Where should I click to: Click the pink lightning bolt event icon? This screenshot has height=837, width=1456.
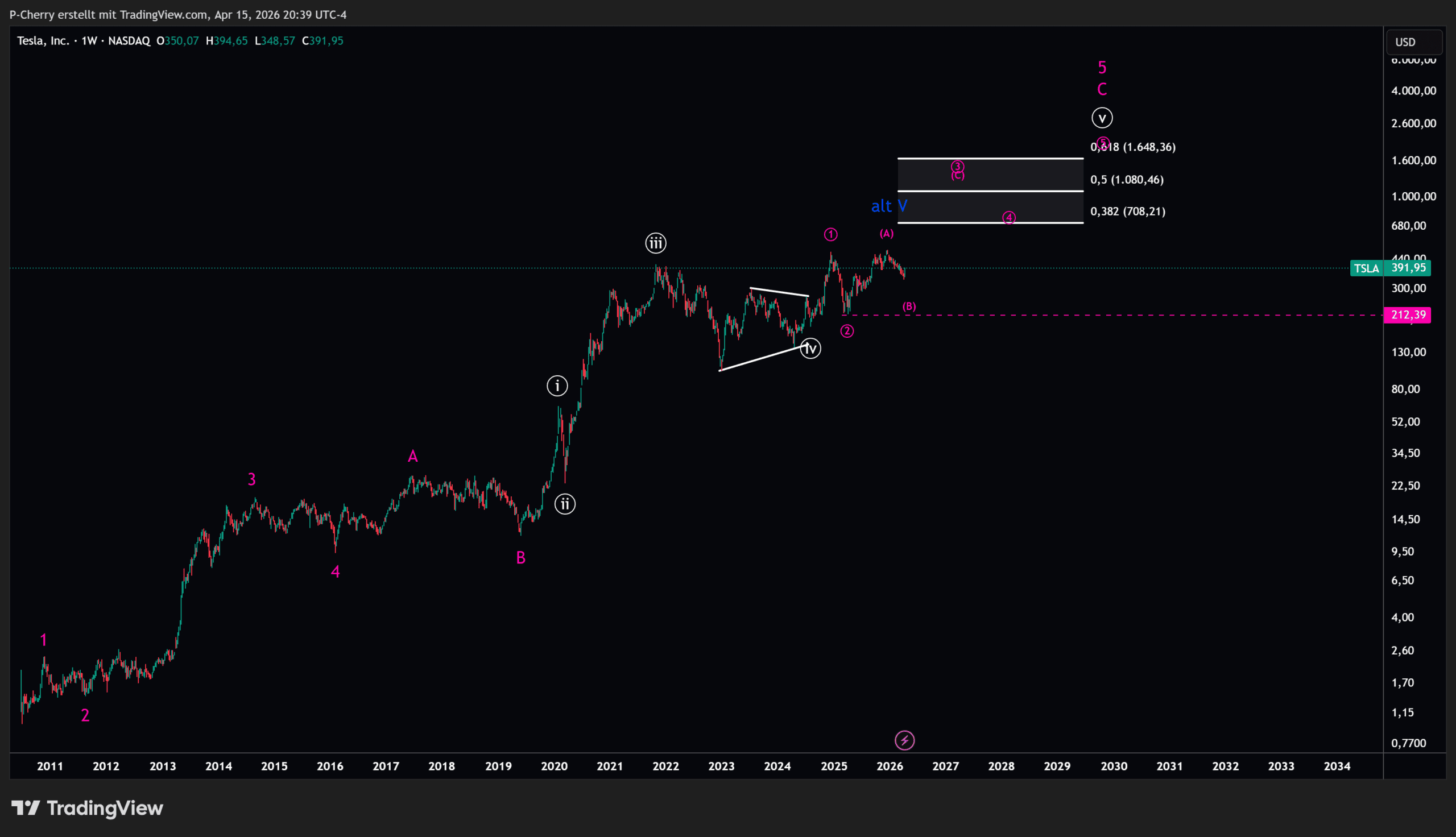(905, 740)
